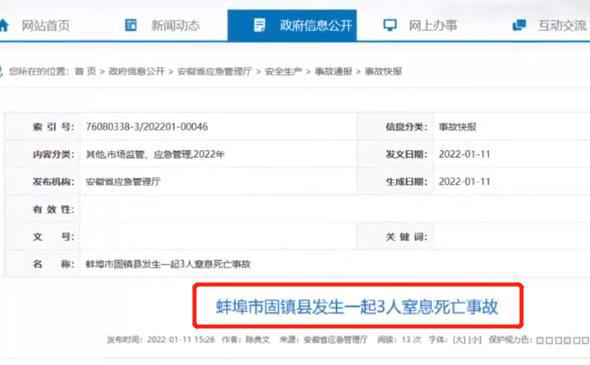Click the 发文日期 value 2022-01-11
This screenshot has width=590, height=365.
coord(465,154)
